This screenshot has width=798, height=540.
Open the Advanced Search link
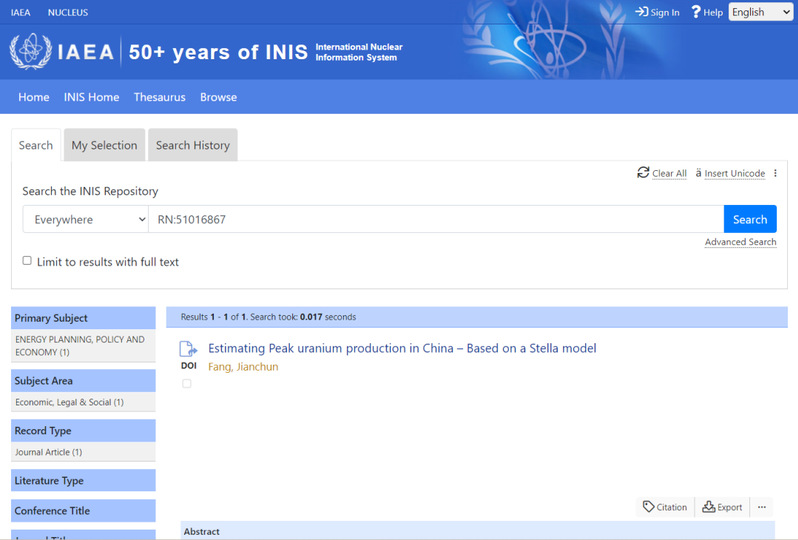(740, 242)
